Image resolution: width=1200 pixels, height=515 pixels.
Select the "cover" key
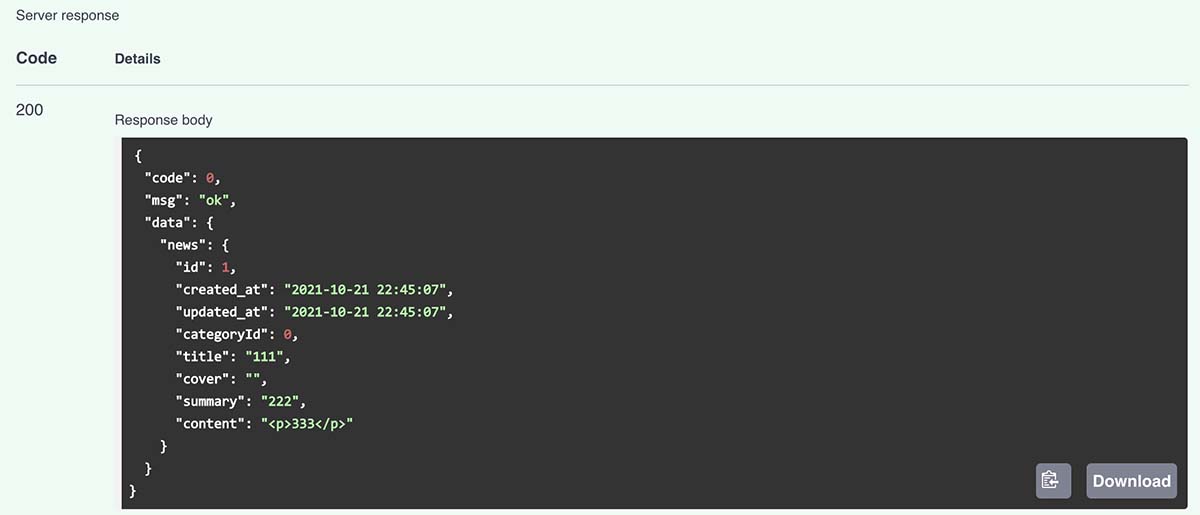point(204,379)
